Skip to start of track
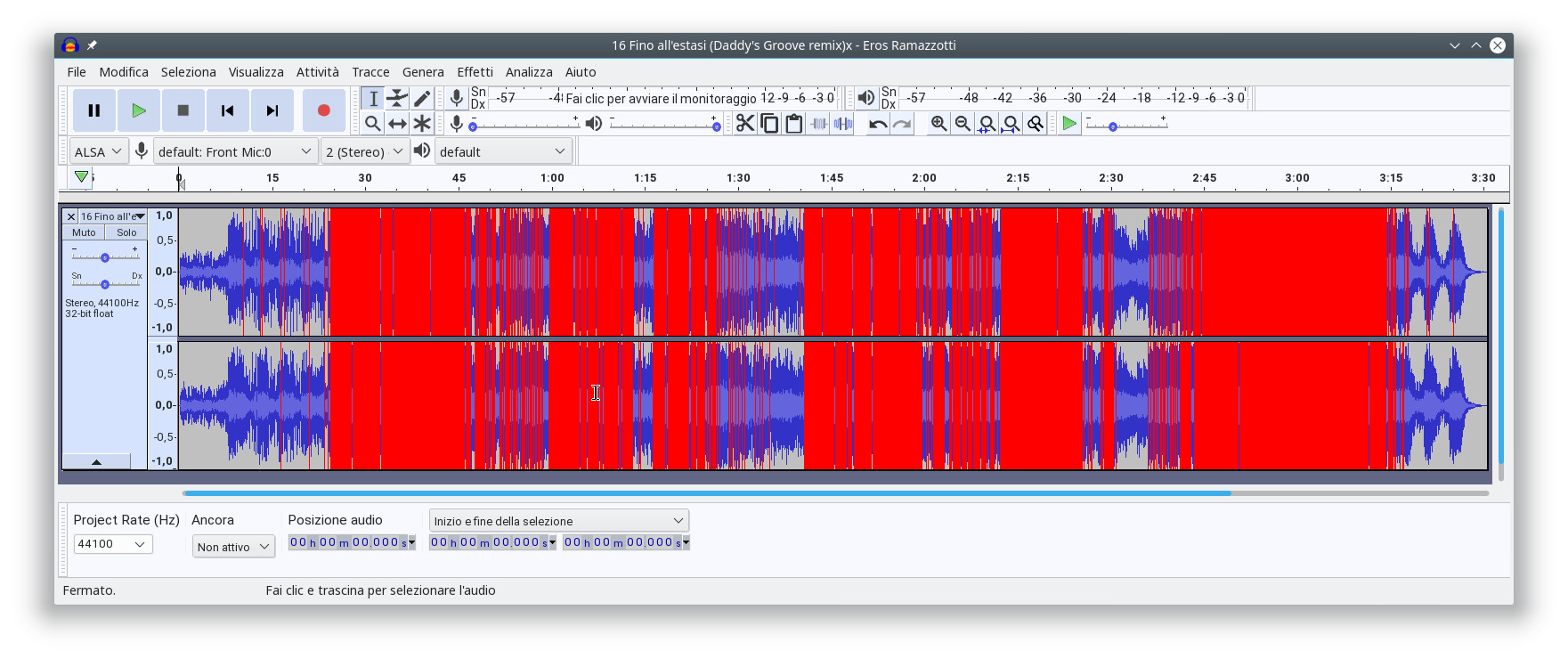The width and height of the screenshot is (1568, 659). [x=227, y=110]
